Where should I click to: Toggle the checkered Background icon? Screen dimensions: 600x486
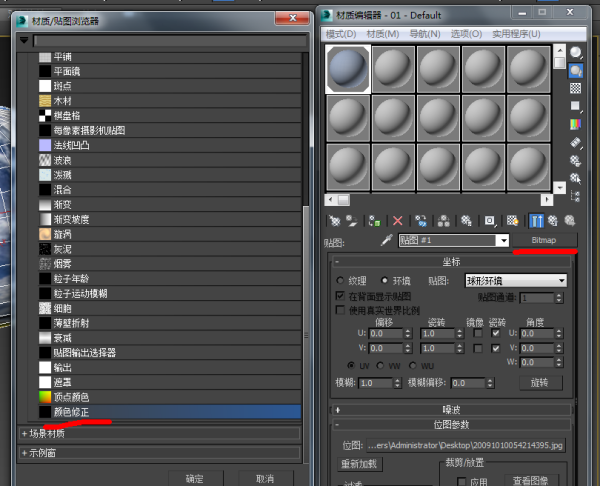(576, 88)
